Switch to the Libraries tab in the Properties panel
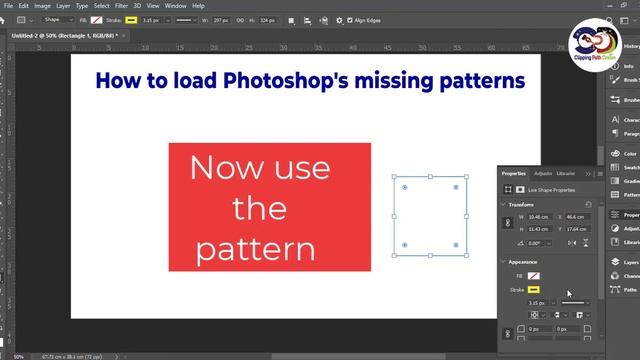Viewport: 640px width, 360px height. [x=565, y=173]
